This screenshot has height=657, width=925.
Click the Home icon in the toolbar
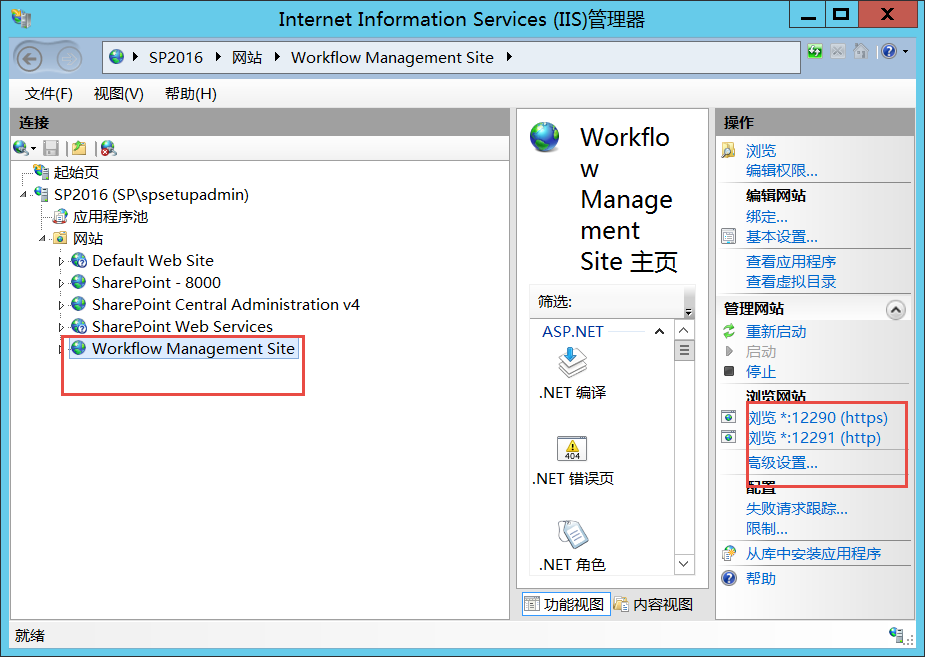click(x=861, y=51)
